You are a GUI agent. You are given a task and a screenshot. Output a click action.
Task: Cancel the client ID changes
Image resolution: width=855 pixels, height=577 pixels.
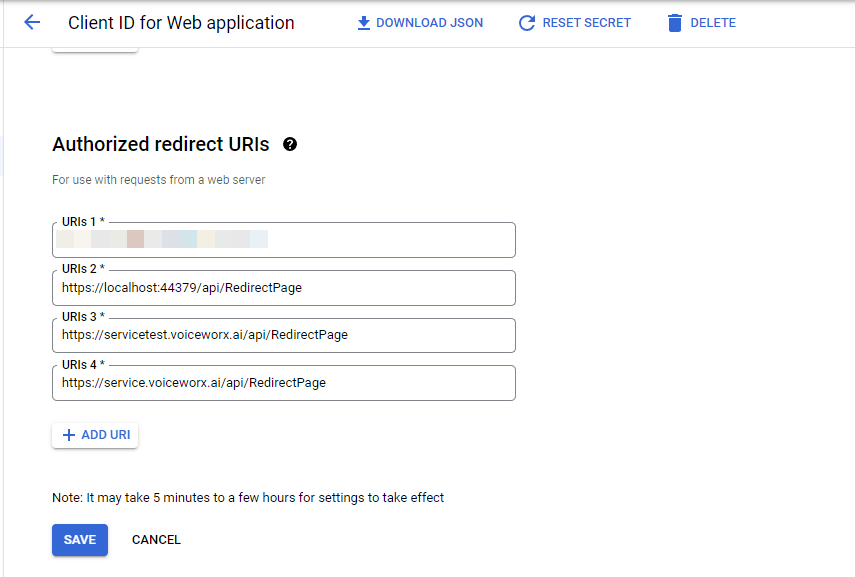point(156,540)
